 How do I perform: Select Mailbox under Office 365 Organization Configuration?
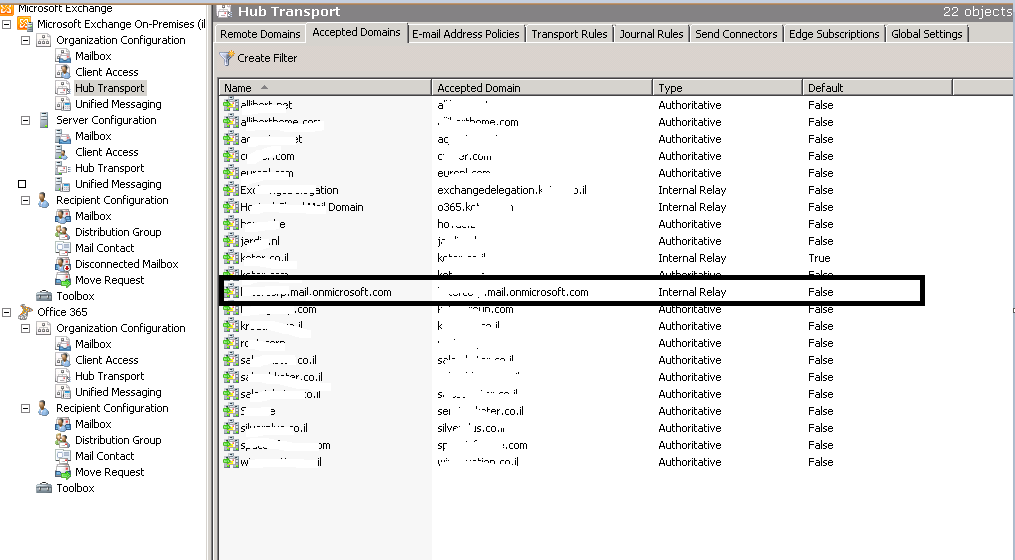click(x=93, y=344)
